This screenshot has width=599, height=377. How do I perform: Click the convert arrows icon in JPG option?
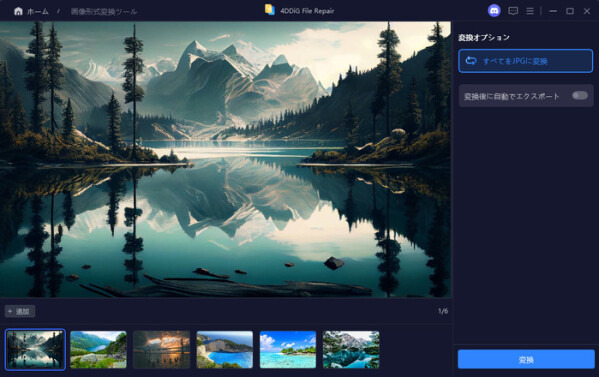tap(471, 61)
